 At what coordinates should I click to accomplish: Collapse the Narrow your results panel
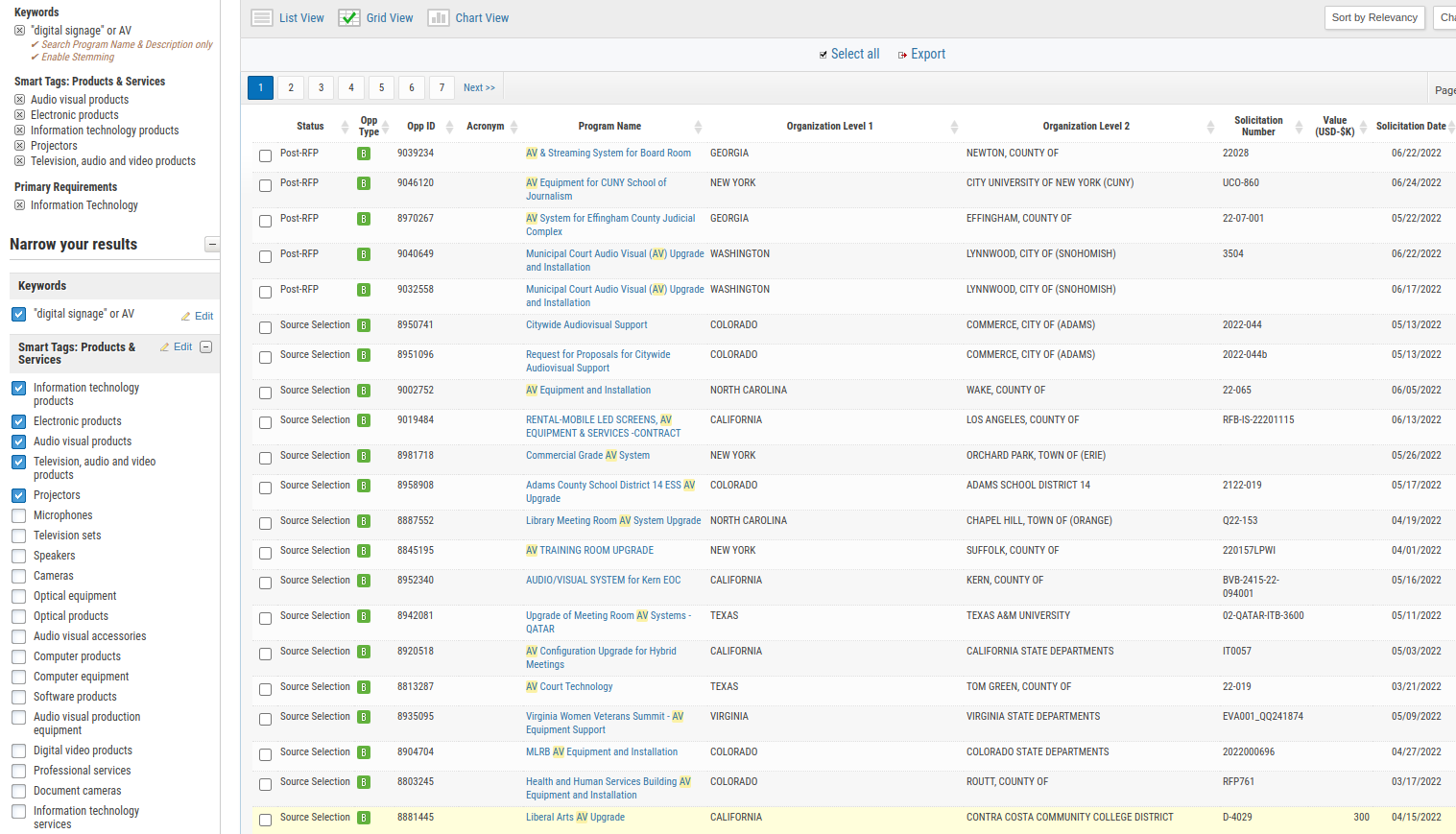click(212, 245)
